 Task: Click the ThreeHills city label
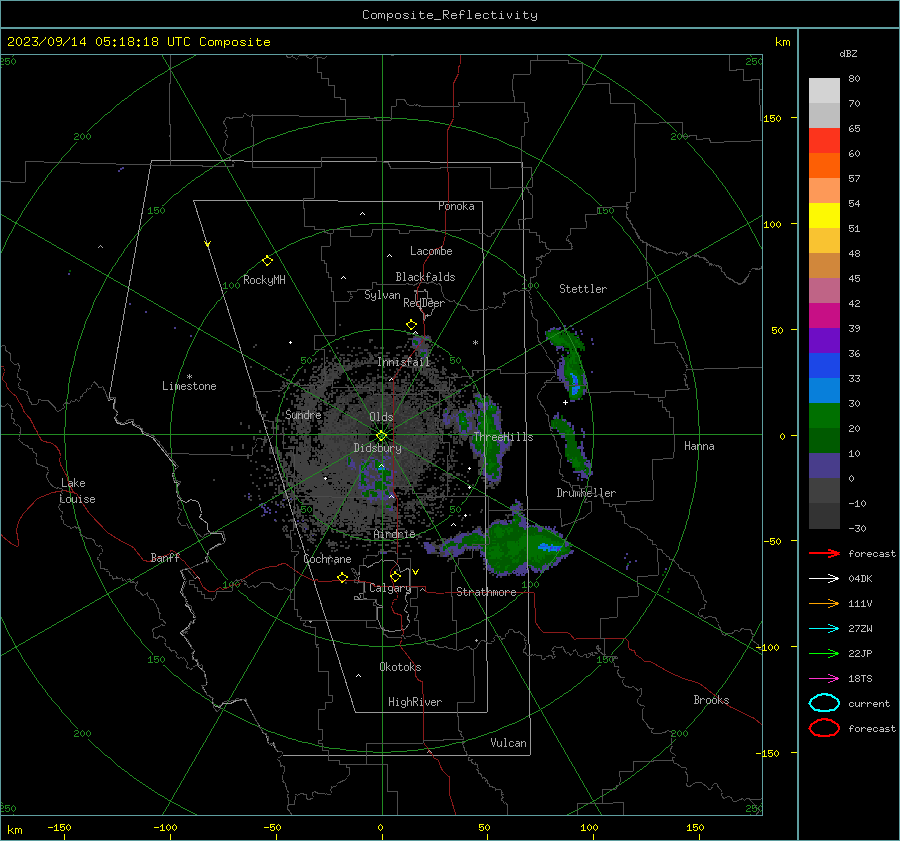pyautogui.click(x=503, y=437)
